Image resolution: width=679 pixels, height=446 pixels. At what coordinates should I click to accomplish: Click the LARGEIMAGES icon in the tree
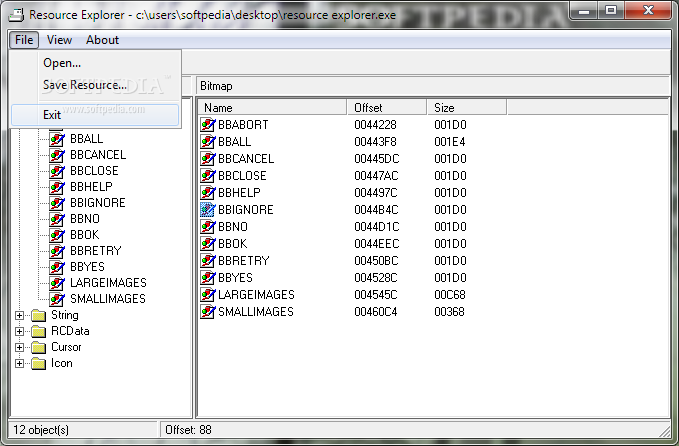coord(57,283)
